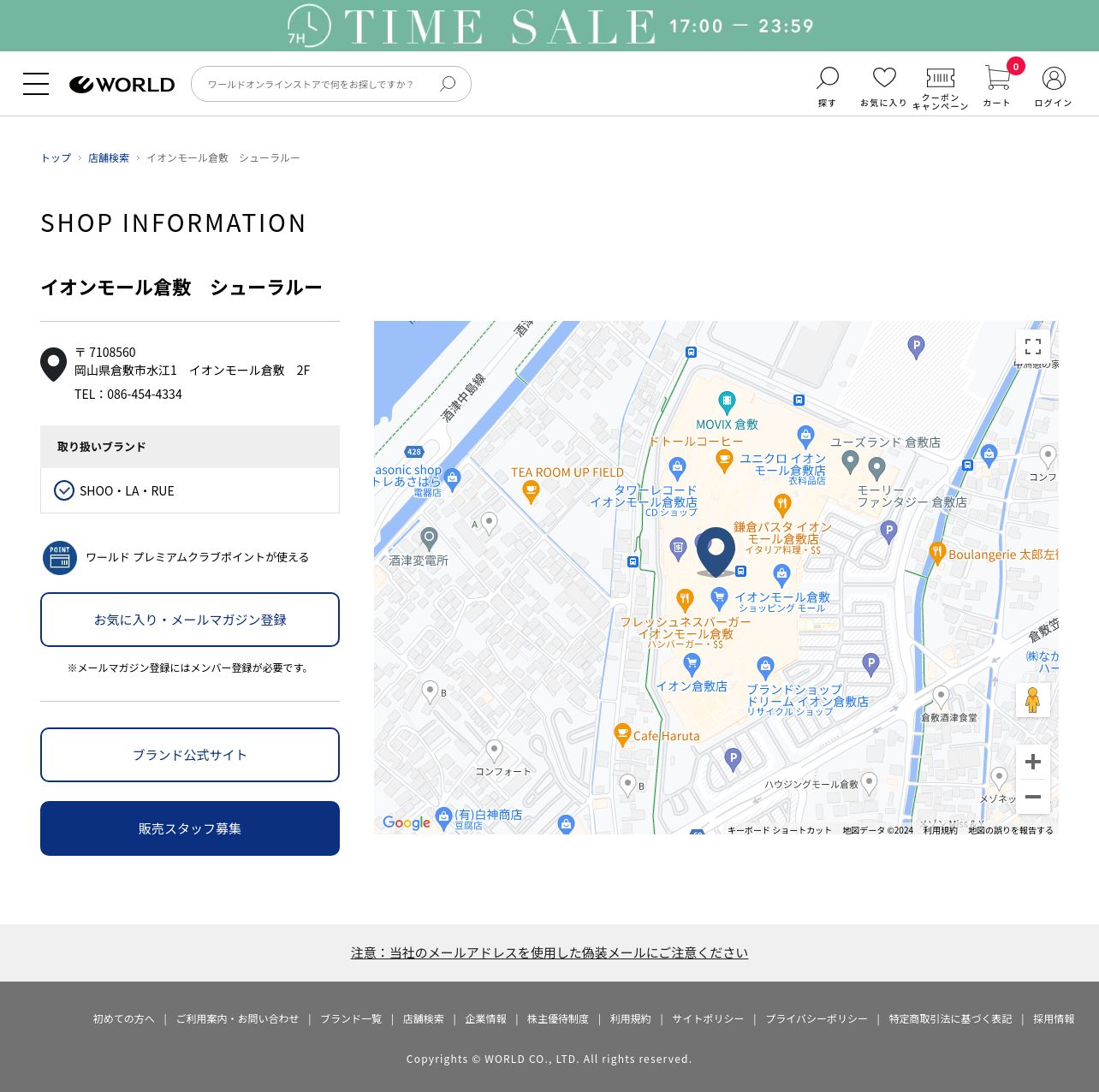Click the フレッシュネスバーガー restaurant marker

coord(684,599)
